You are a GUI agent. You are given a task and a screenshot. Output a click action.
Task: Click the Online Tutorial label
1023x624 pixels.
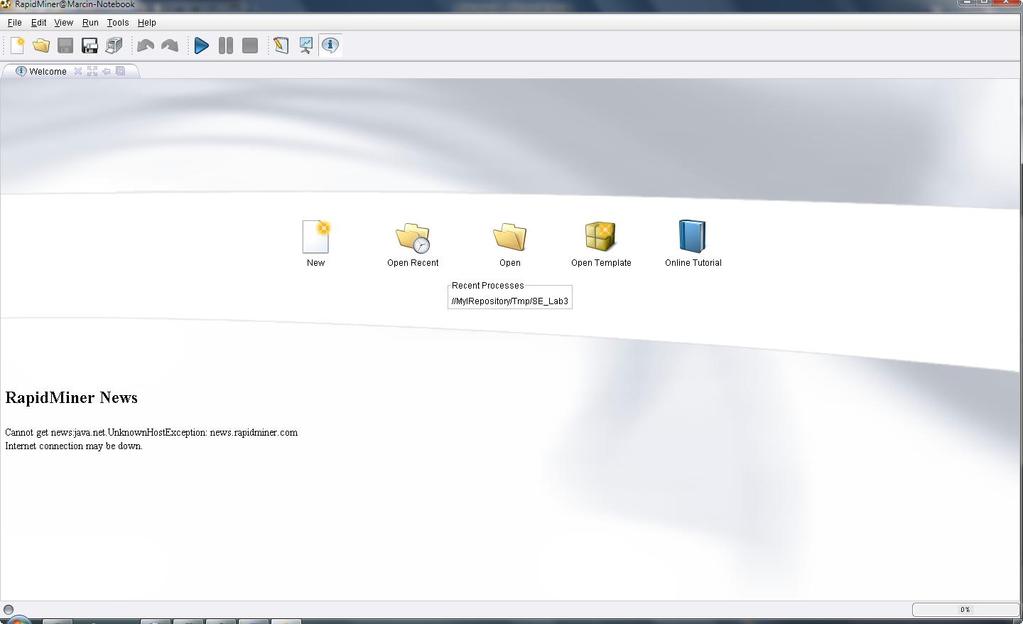pyautogui.click(x=693, y=262)
